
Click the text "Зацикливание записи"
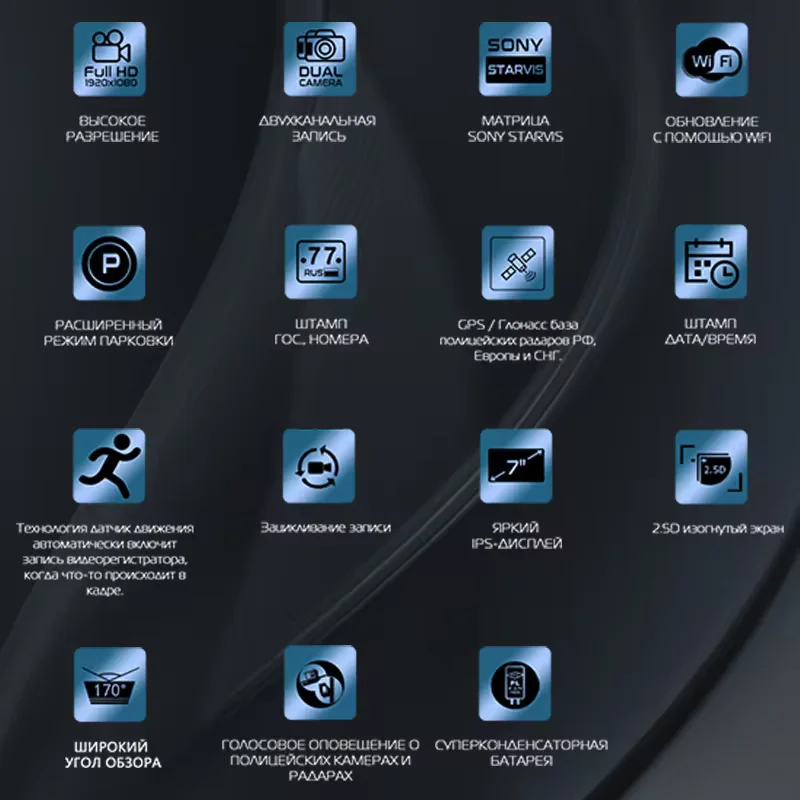click(326, 528)
